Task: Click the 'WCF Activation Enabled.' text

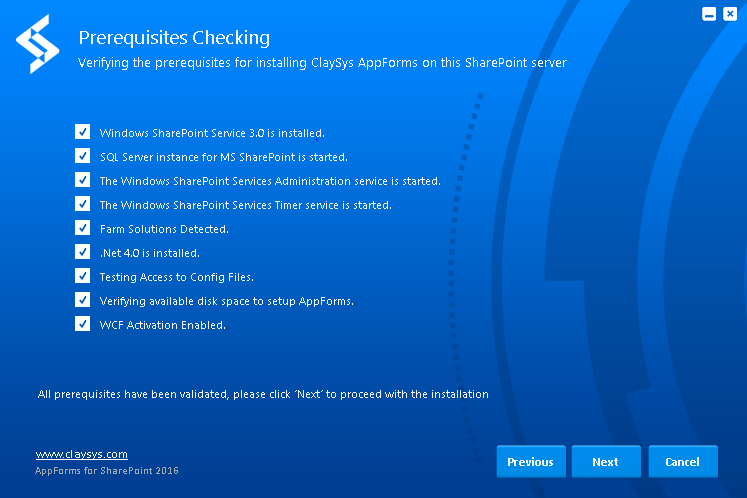Action: (162, 325)
